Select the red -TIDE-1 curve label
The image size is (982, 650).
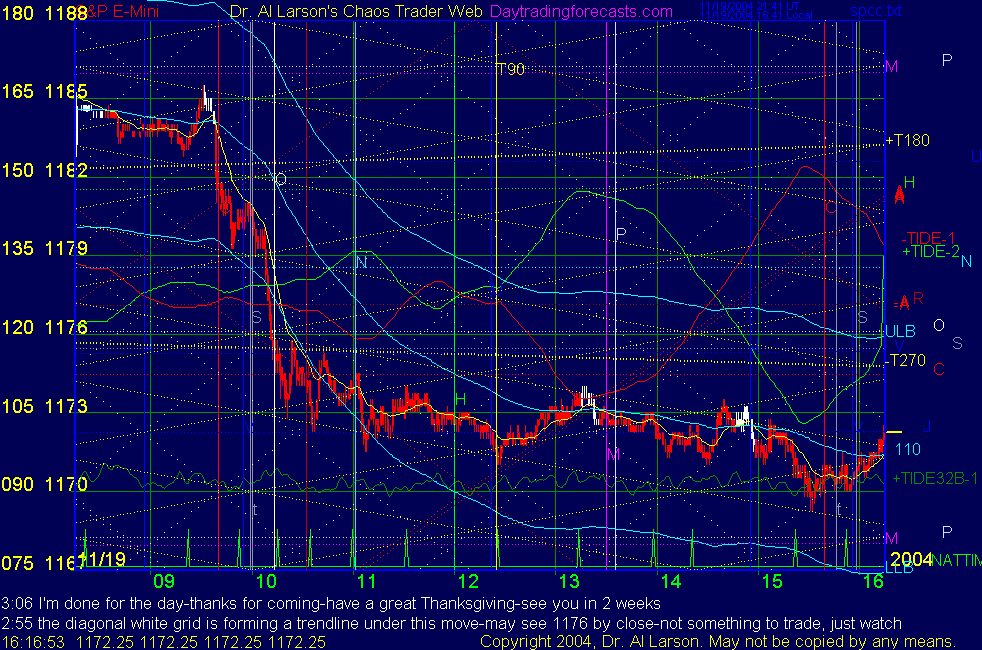pyautogui.click(x=928, y=238)
